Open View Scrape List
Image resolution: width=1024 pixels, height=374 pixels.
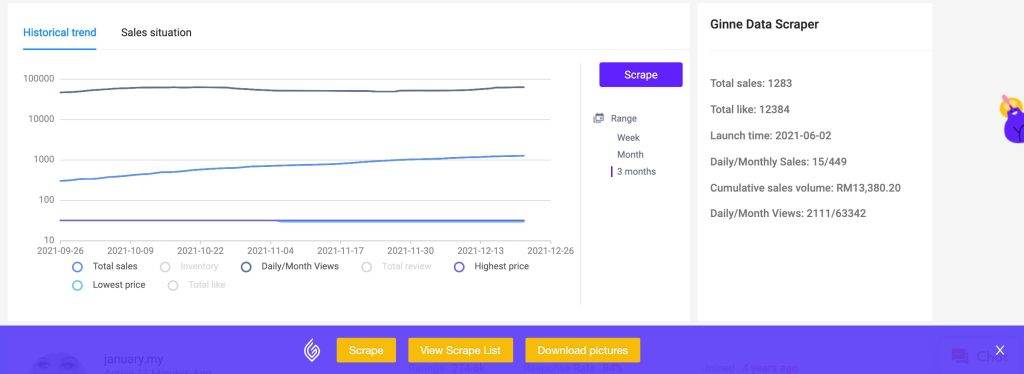460,351
